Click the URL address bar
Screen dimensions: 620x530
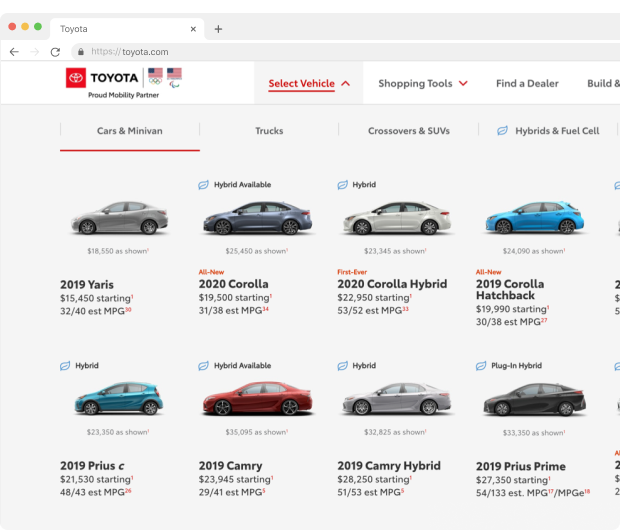pyautogui.click(x=300, y=51)
